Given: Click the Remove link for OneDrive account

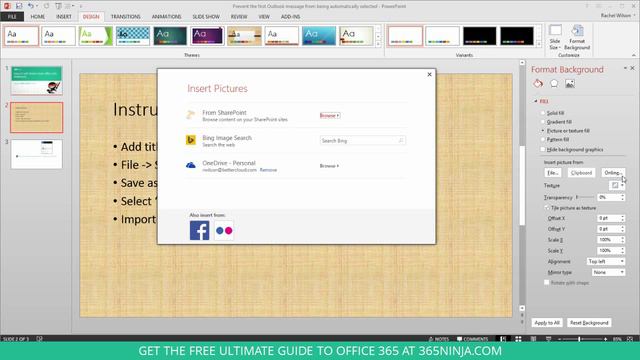Looking at the screenshot, I should (x=268, y=170).
